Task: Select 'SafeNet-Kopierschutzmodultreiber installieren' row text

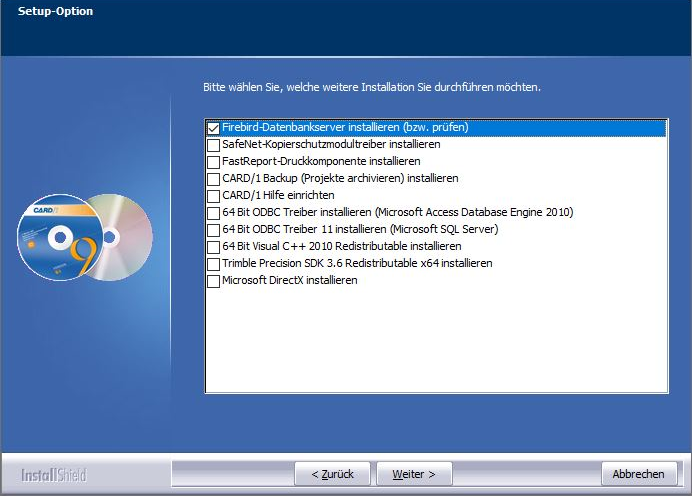Action: tap(331, 144)
